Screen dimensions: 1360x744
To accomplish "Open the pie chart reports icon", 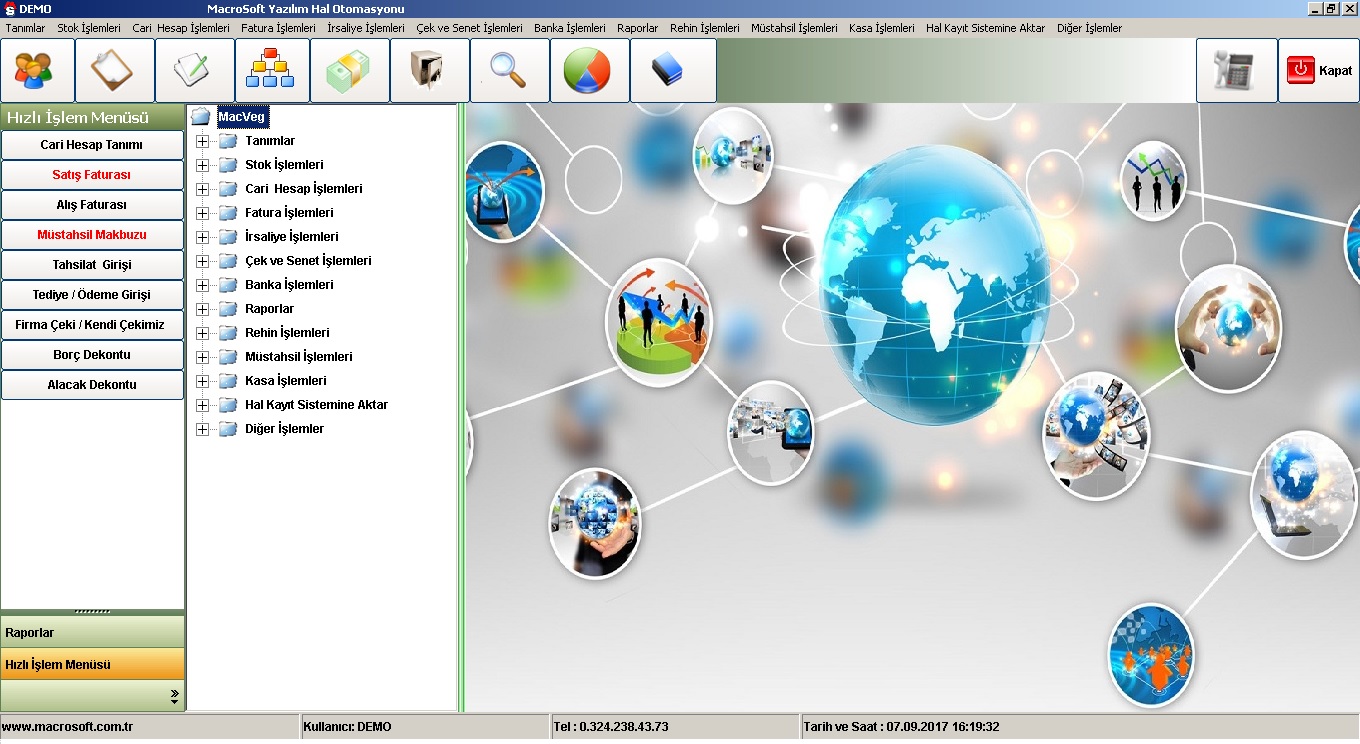I will [x=589, y=71].
